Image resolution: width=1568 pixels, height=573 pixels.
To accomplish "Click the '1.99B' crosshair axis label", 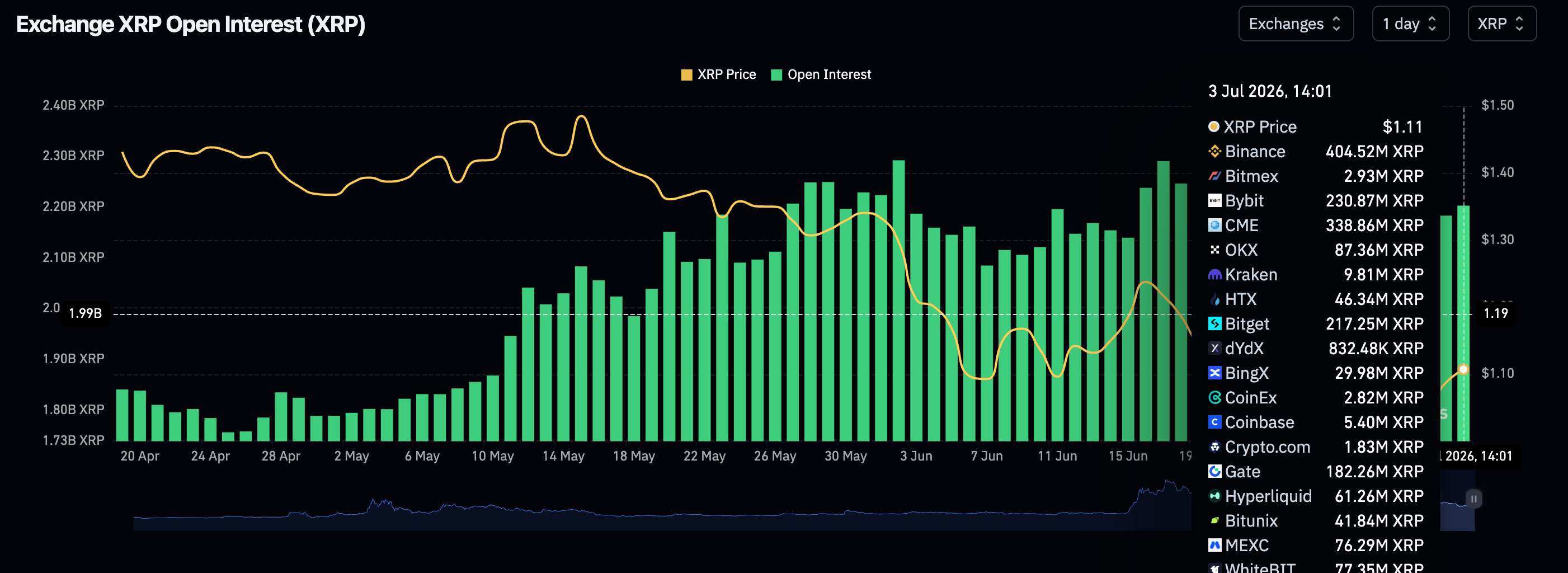I will pos(85,313).
